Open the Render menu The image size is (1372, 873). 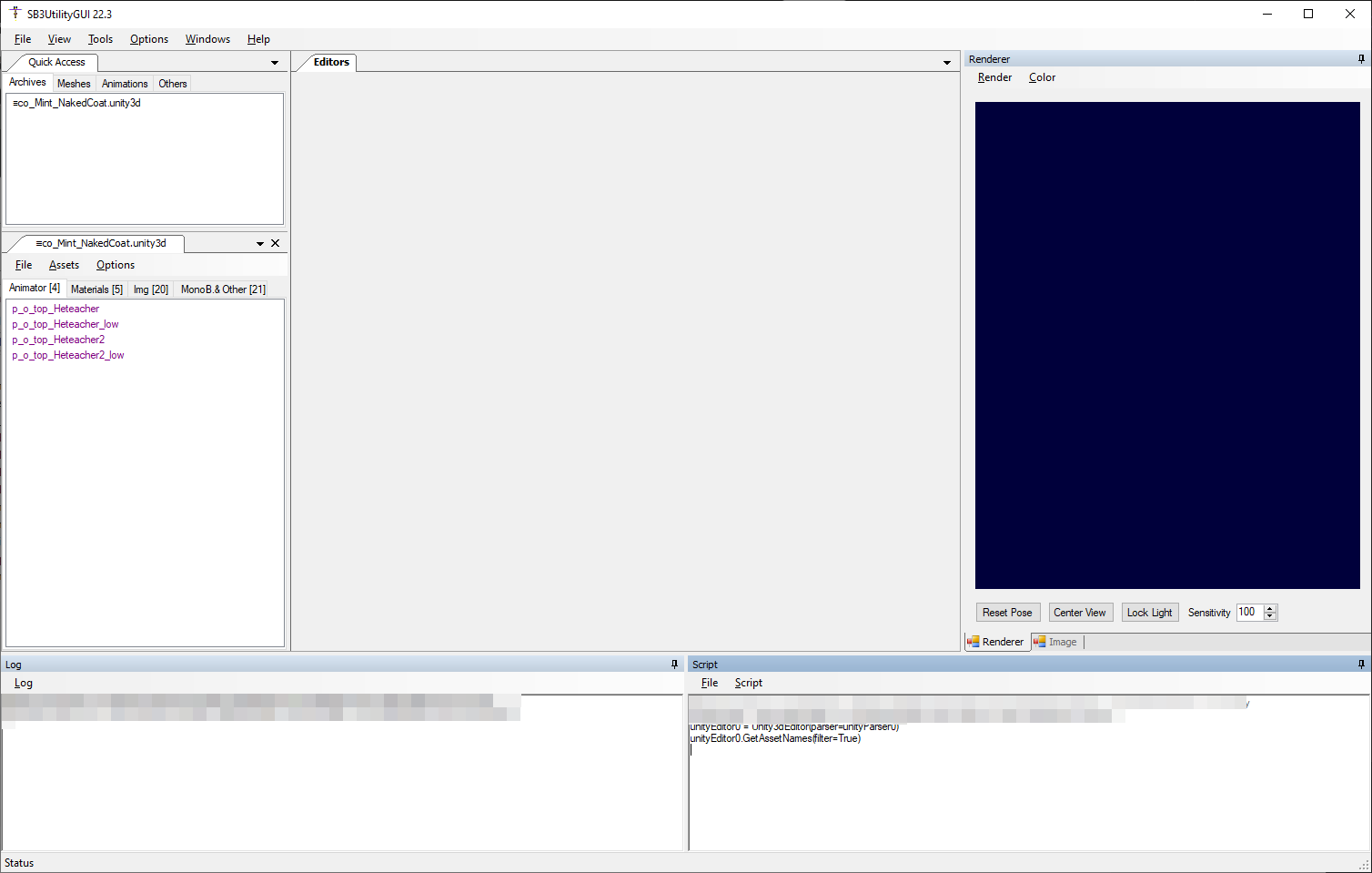pos(994,77)
